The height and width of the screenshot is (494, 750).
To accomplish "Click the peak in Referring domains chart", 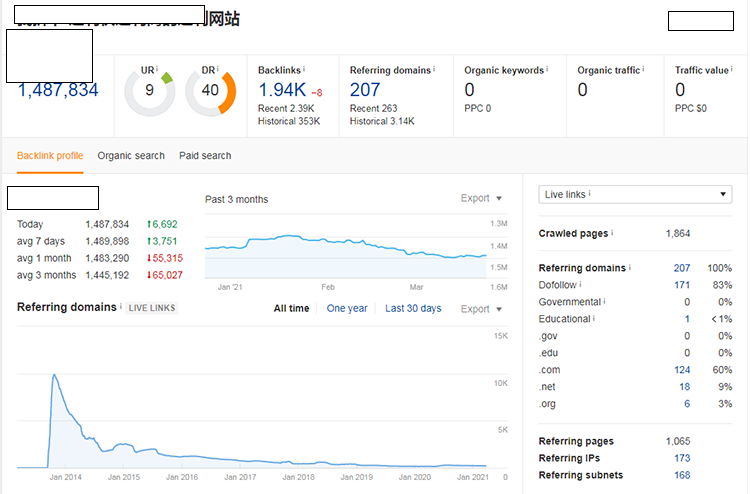I will click(x=52, y=375).
